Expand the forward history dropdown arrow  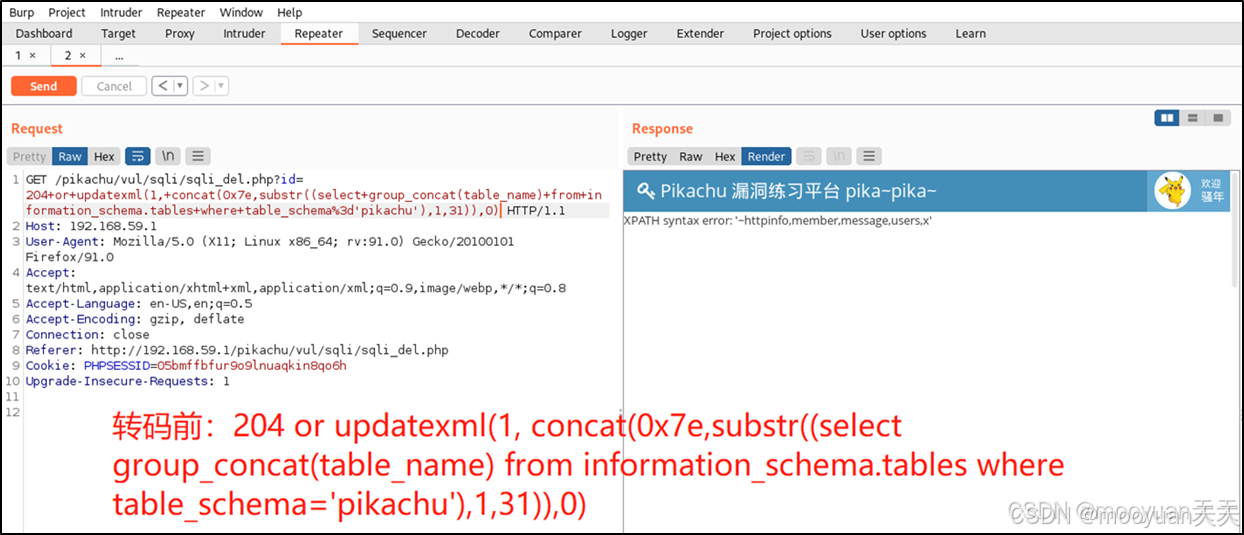coord(222,86)
